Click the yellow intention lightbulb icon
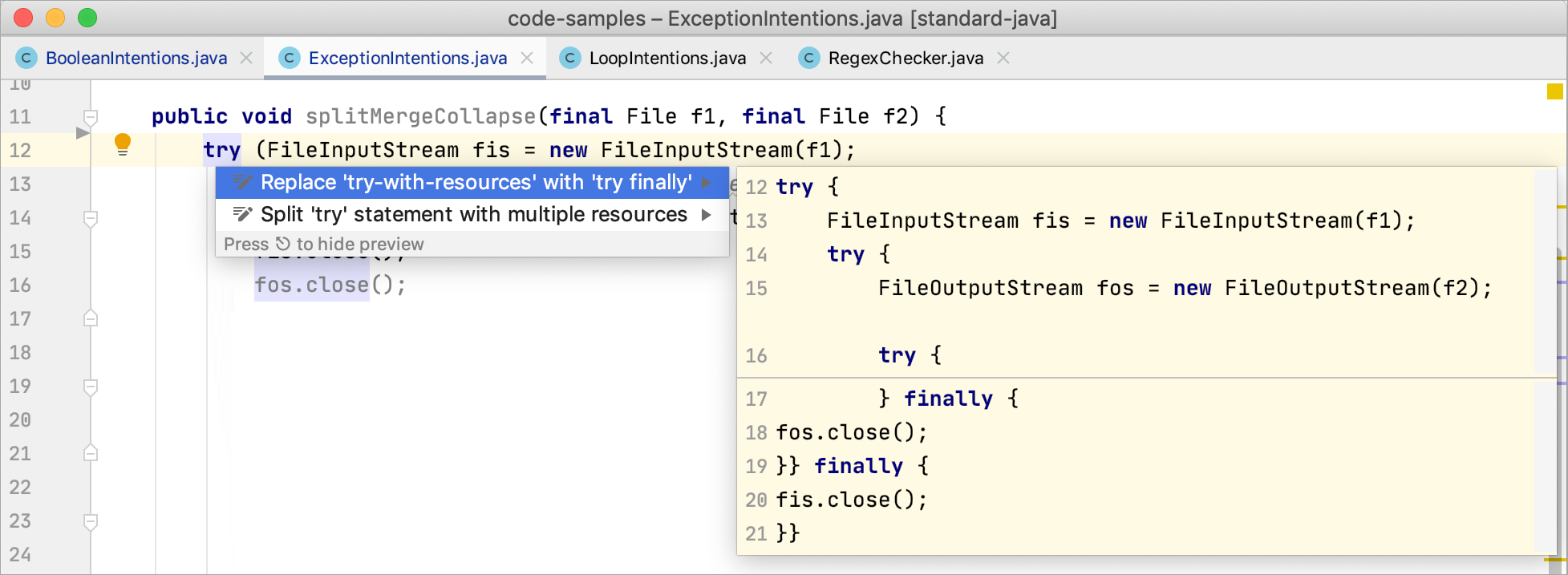The height and width of the screenshot is (575, 1568). pos(123,144)
